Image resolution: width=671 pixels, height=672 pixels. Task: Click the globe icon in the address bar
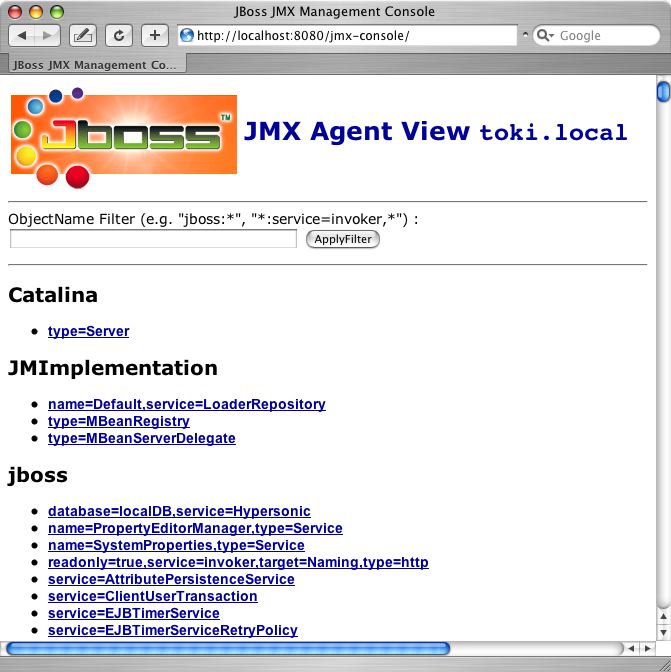click(187, 35)
